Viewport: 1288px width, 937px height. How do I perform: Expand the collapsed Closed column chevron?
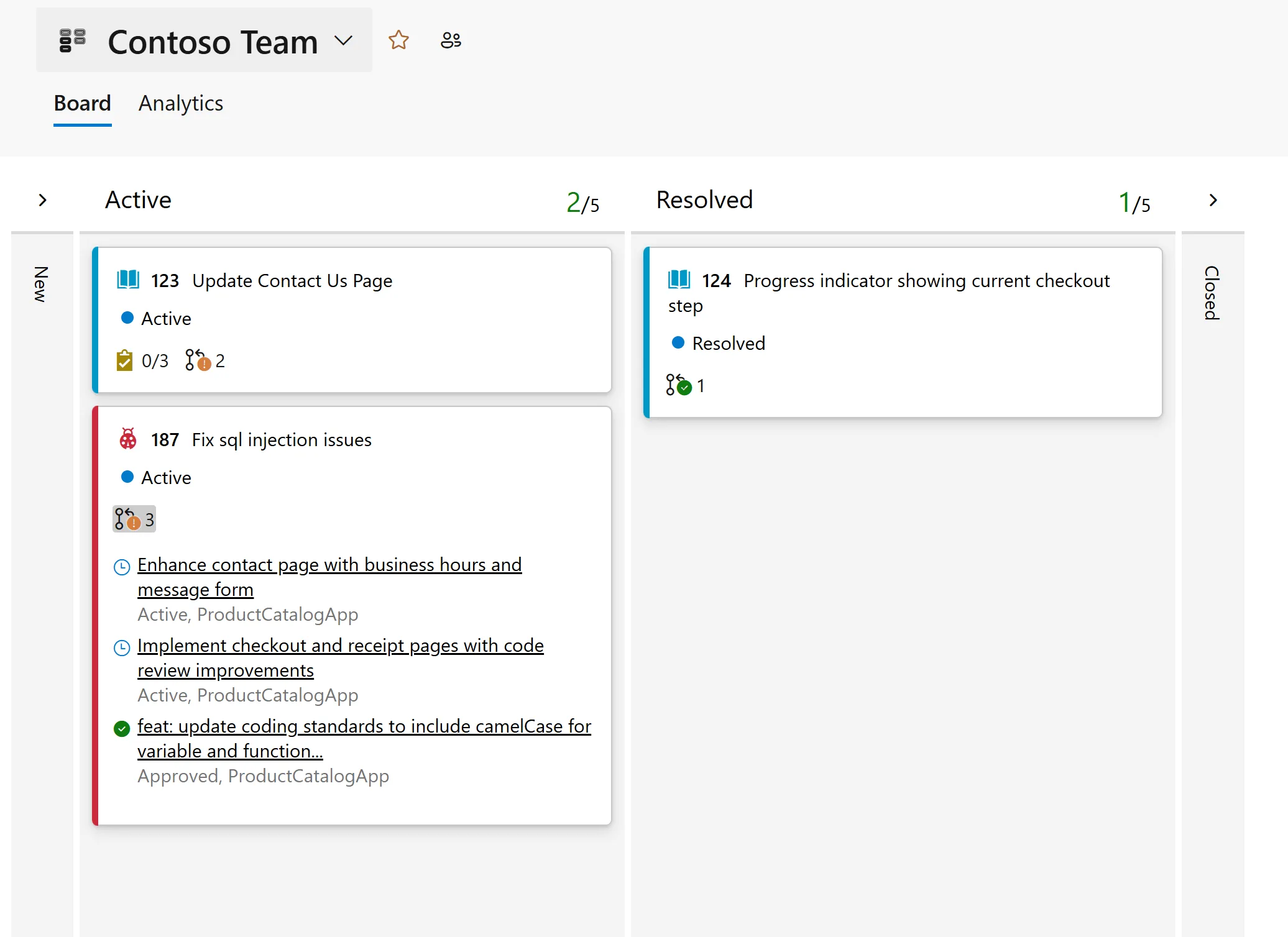point(1213,200)
